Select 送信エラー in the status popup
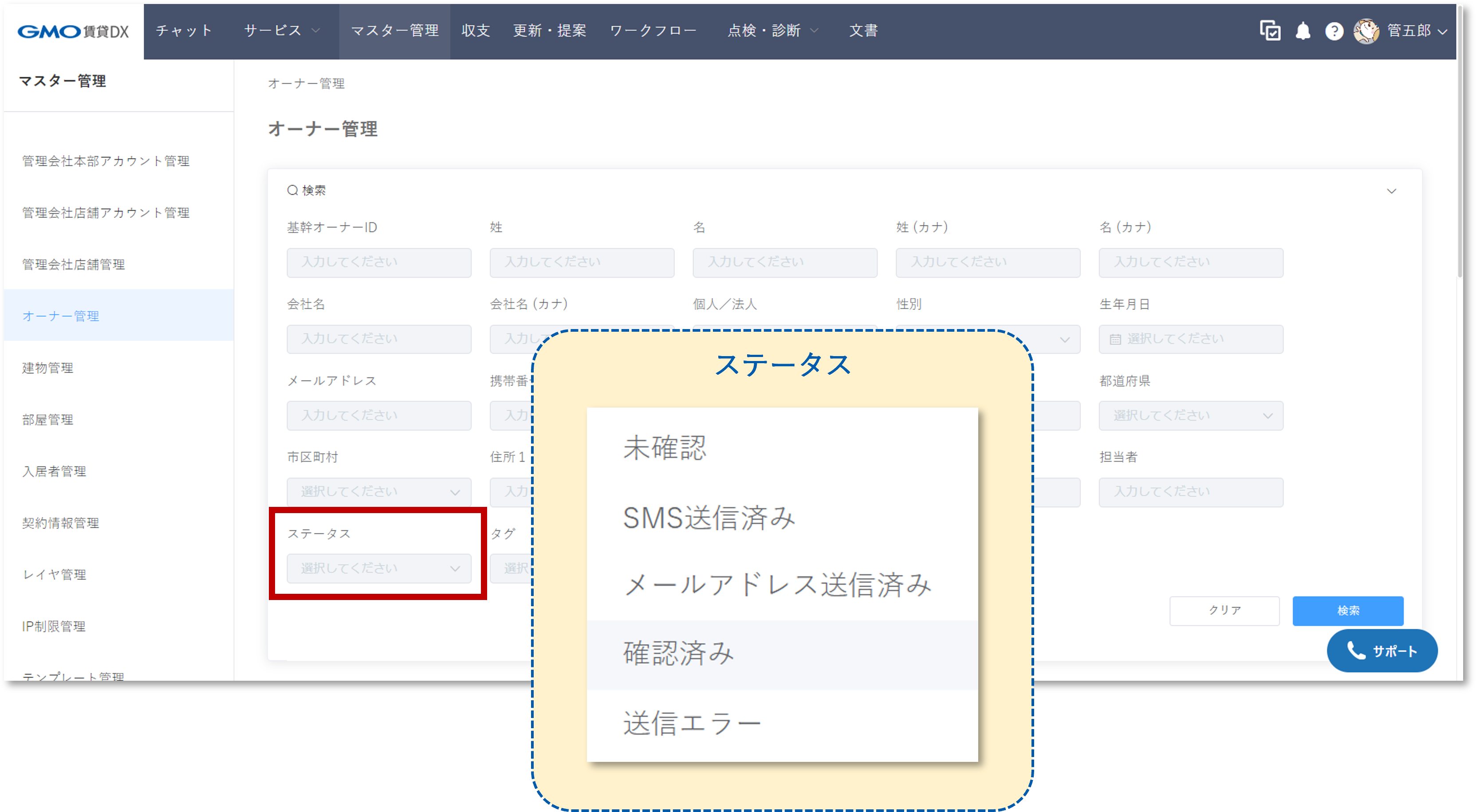This screenshot has width=1476, height=812. (x=692, y=720)
